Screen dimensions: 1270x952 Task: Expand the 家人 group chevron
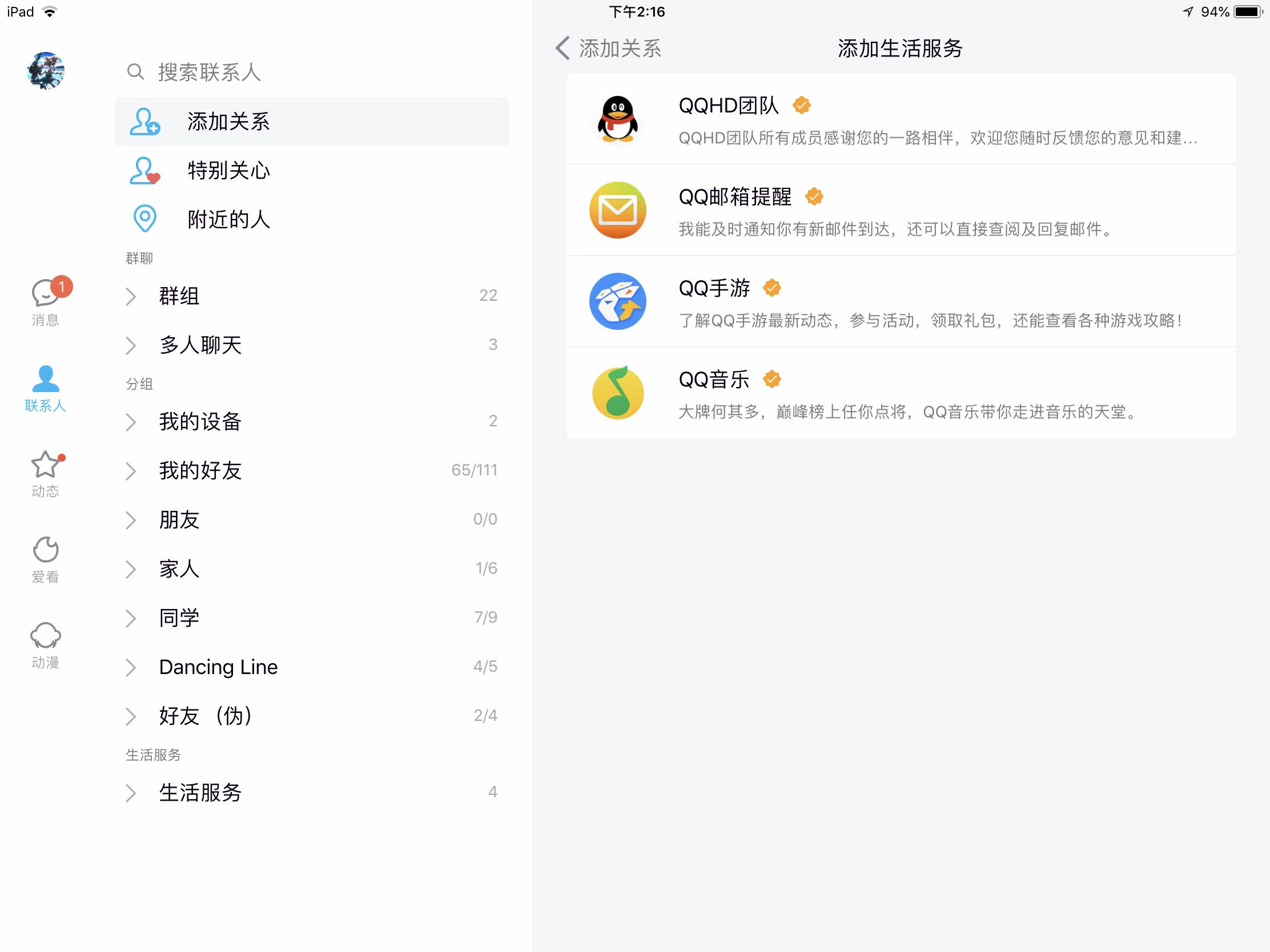[x=131, y=569]
